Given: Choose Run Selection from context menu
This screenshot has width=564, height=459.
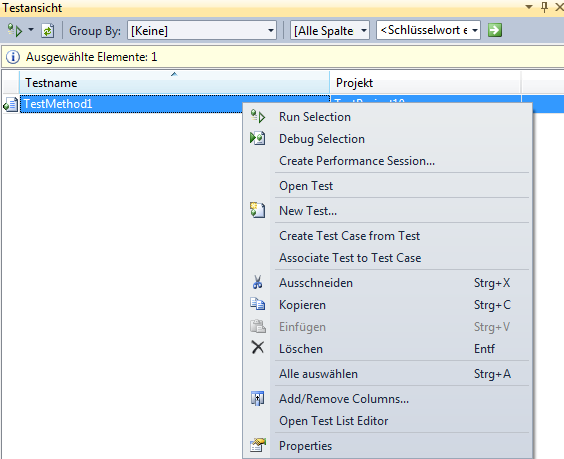Looking at the screenshot, I should tap(387, 117).
